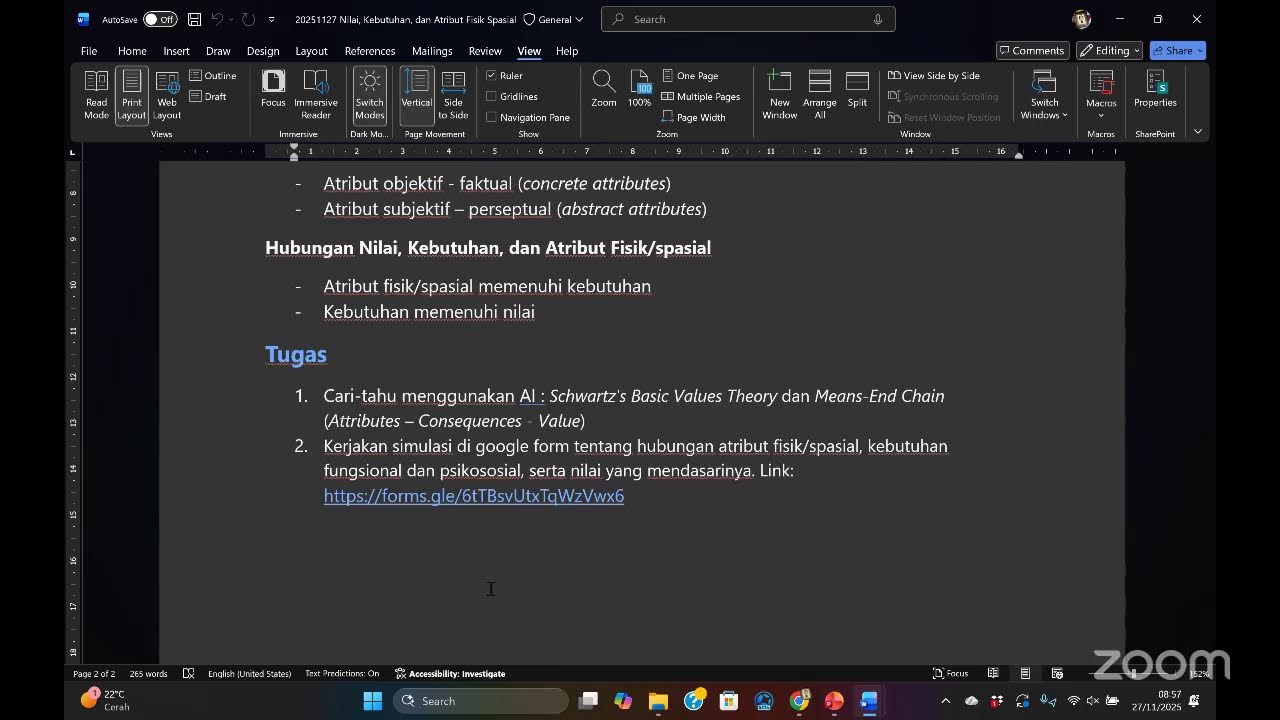
Task: Split the document window
Action: [857, 89]
